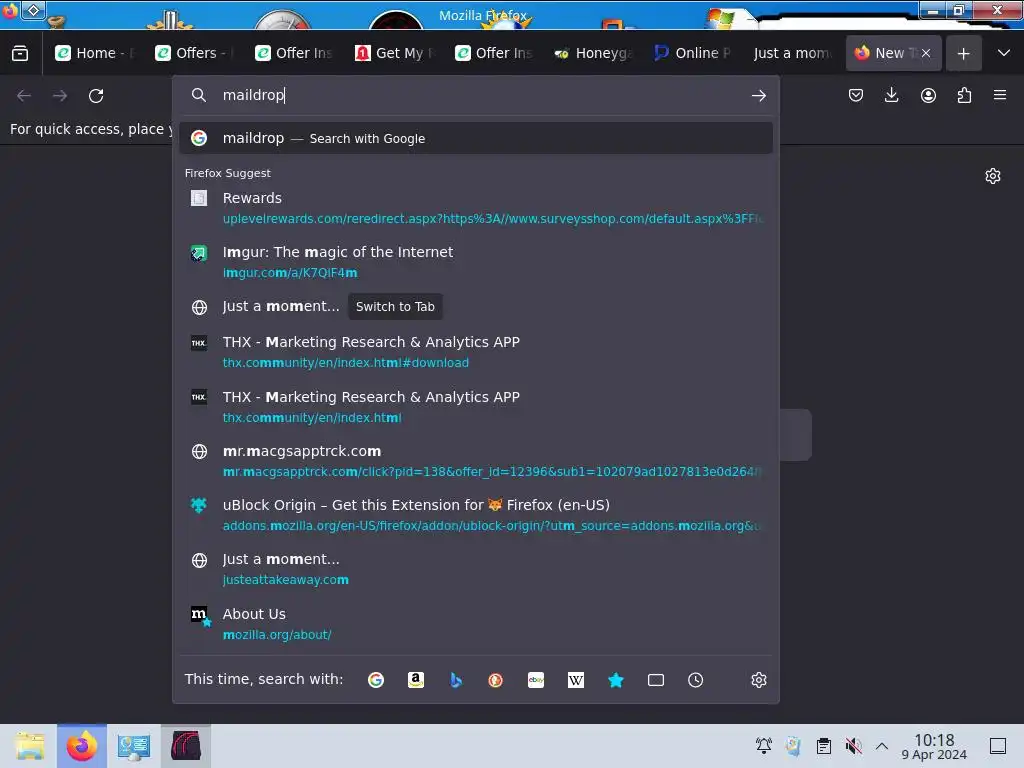
Task: Go back to previous page
Action: 24,95
